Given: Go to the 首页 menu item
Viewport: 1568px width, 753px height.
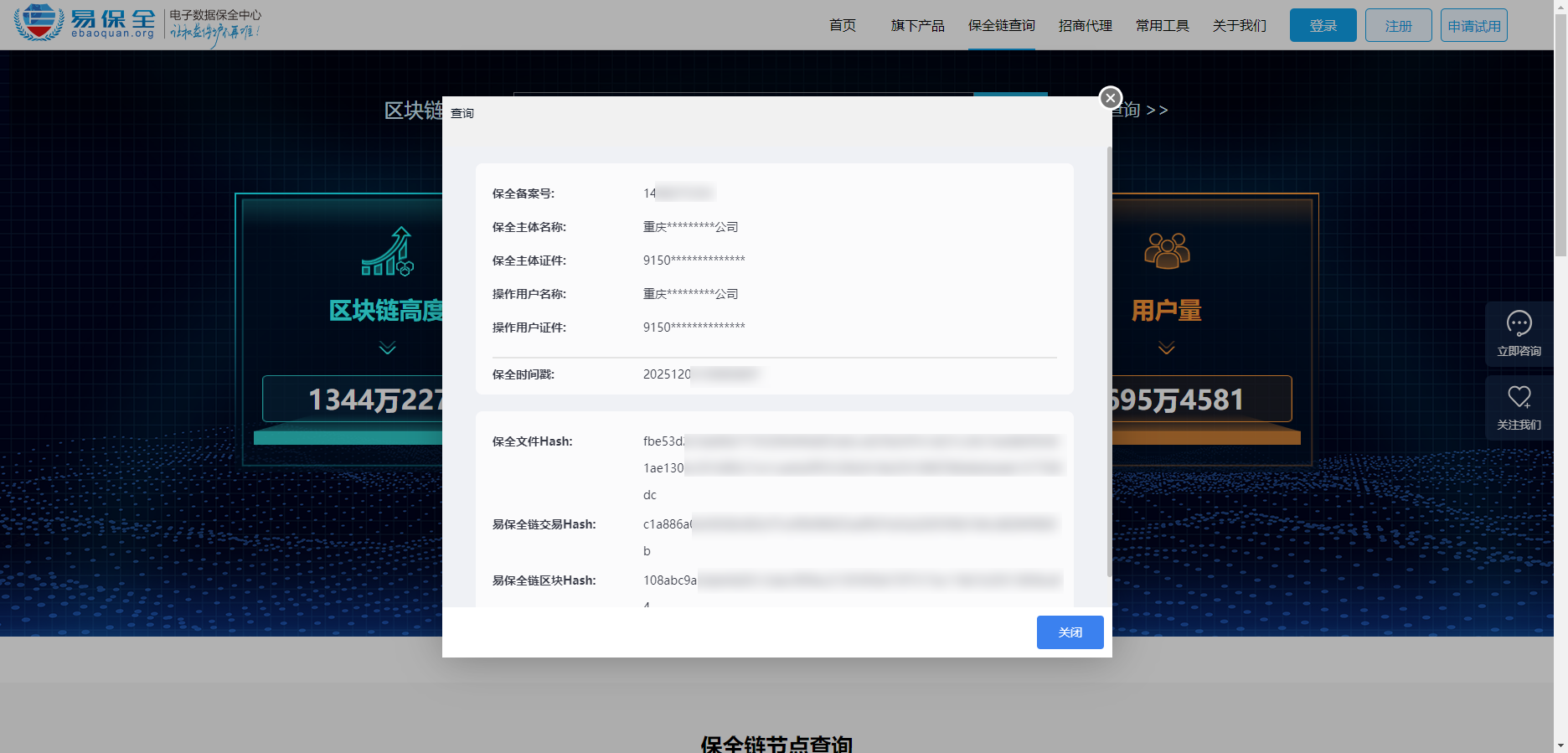Looking at the screenshot, I should point(842,26).
